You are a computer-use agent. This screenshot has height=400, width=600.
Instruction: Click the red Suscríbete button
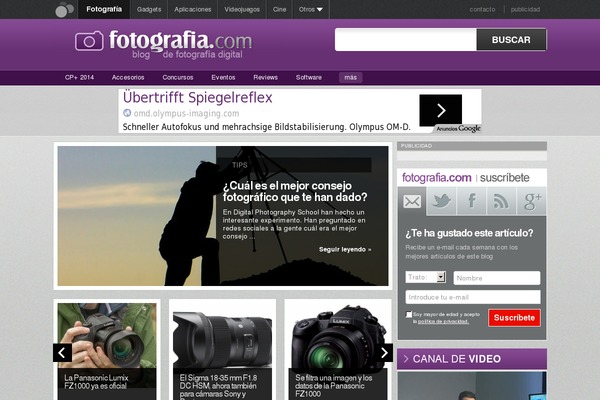point(514,318)
